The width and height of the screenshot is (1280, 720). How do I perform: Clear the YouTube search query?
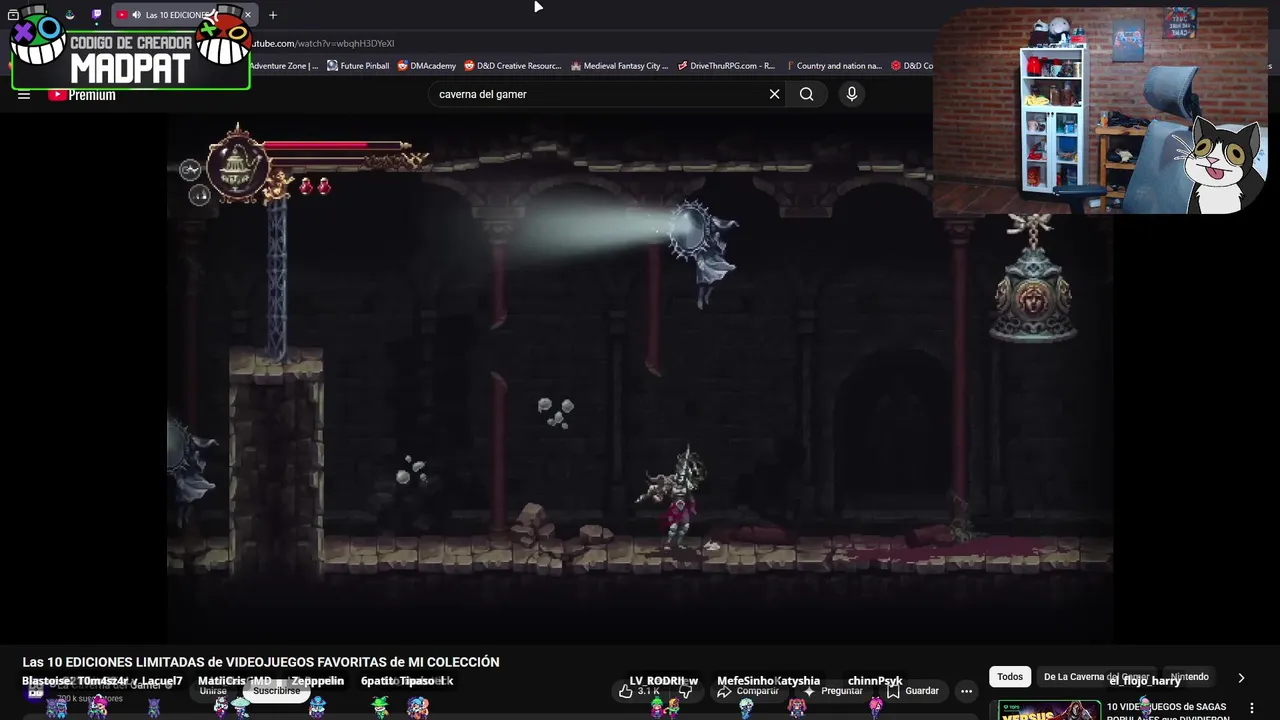point(774,94)
